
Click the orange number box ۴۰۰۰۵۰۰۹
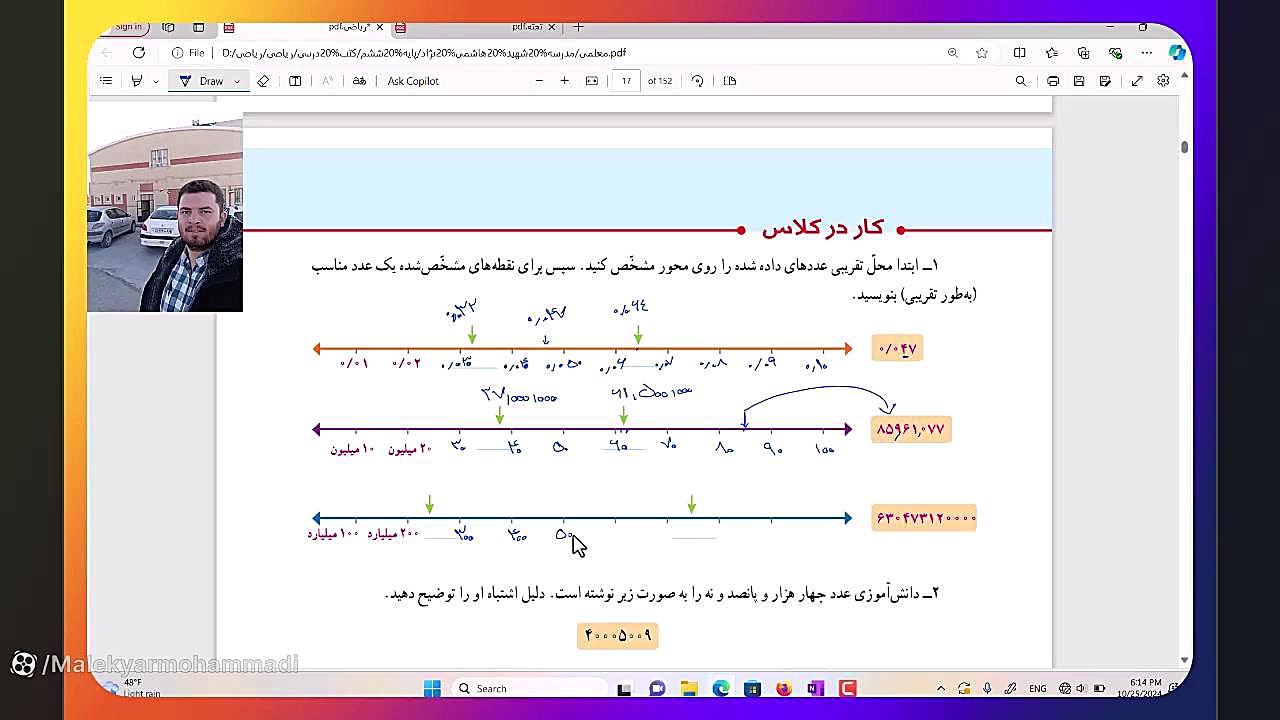coord(618,635)
